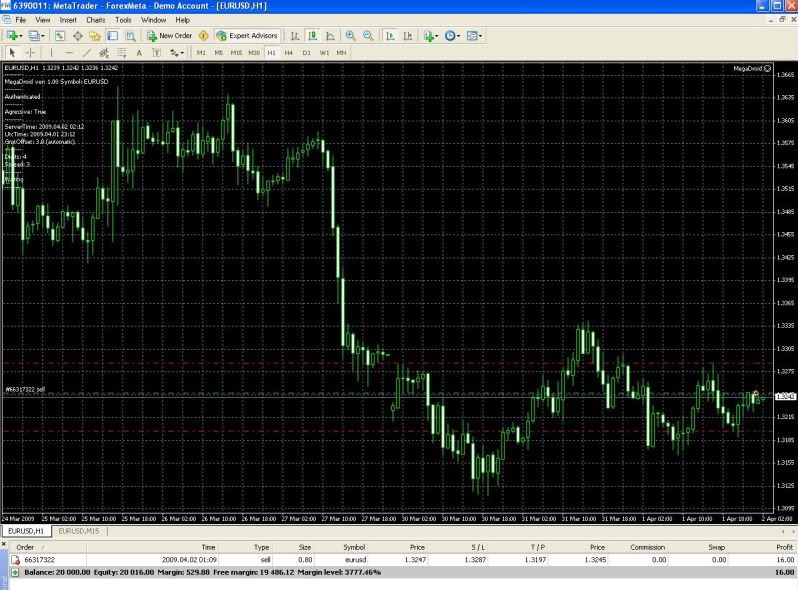Select the crosshair tool
The height and width of the screenshot is (590, 798).
pos(30,52)
